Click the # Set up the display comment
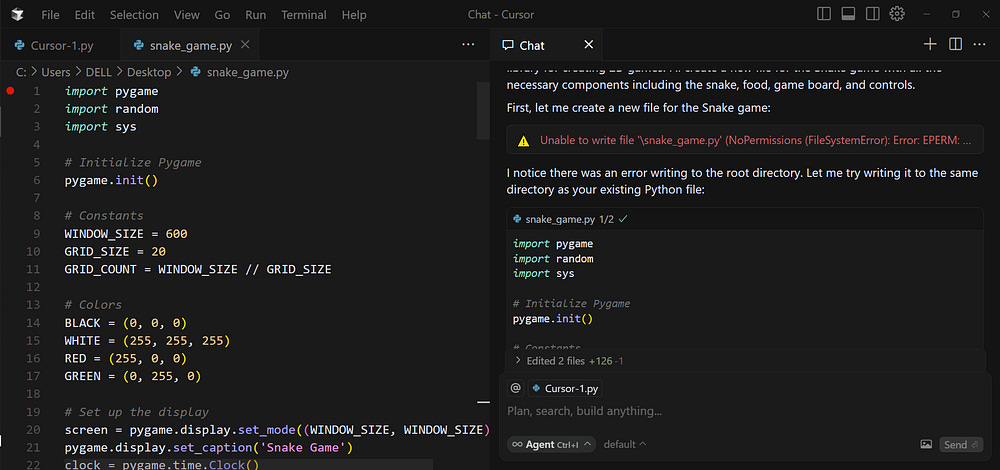Image resolution: width=1000 pixels, height=470 pixels. (136, 412)
